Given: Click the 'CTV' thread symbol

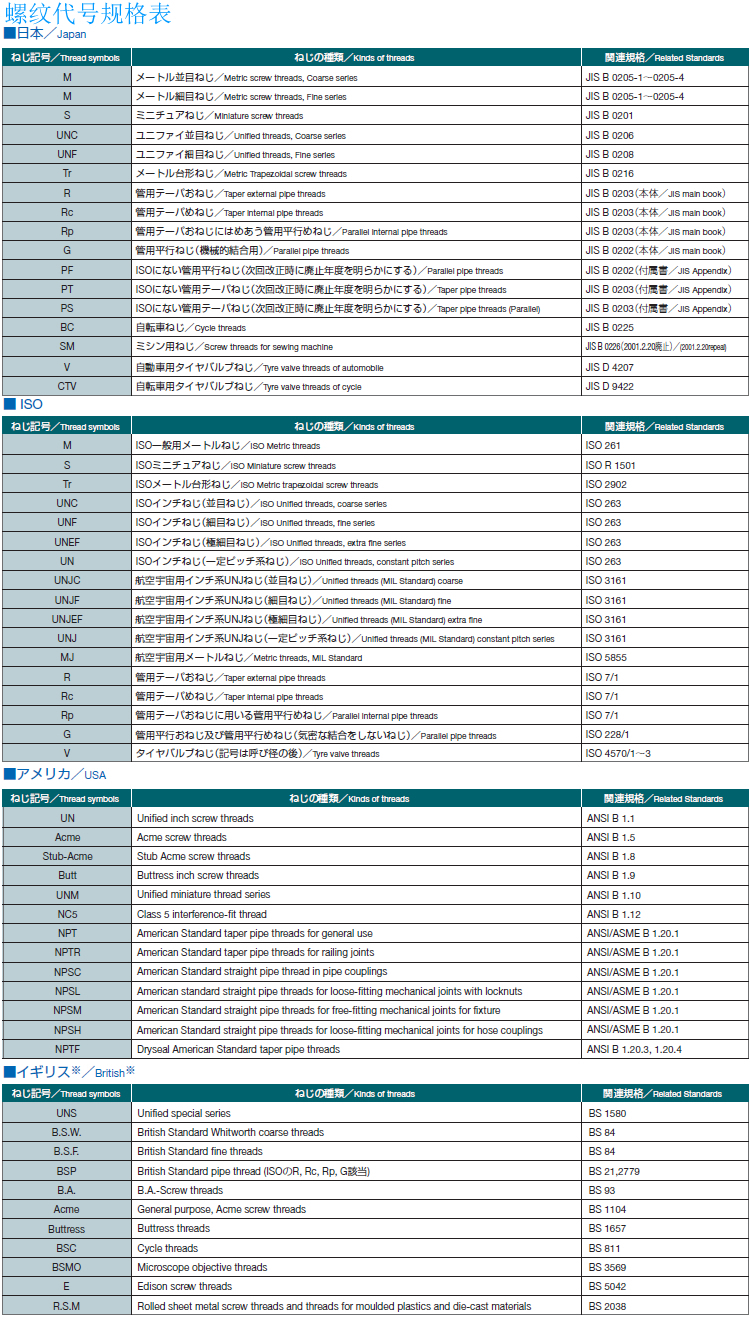Looking at the screenshot, I should click(67, 386).
